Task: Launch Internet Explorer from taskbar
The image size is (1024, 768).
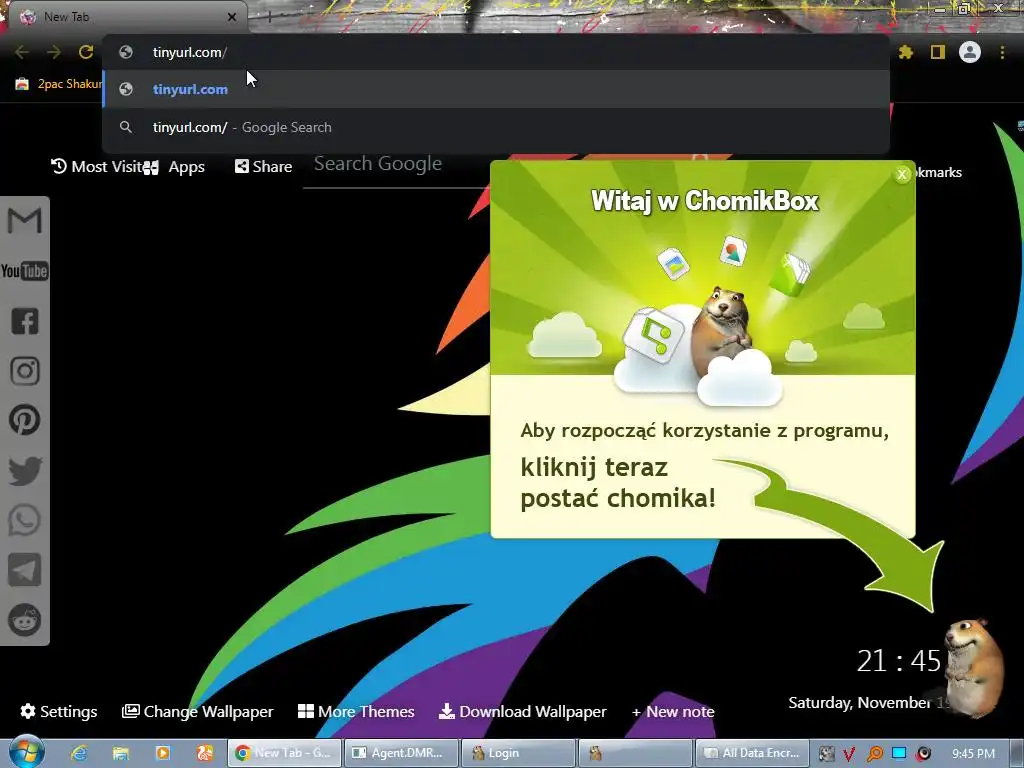Action: click(79, 753)
